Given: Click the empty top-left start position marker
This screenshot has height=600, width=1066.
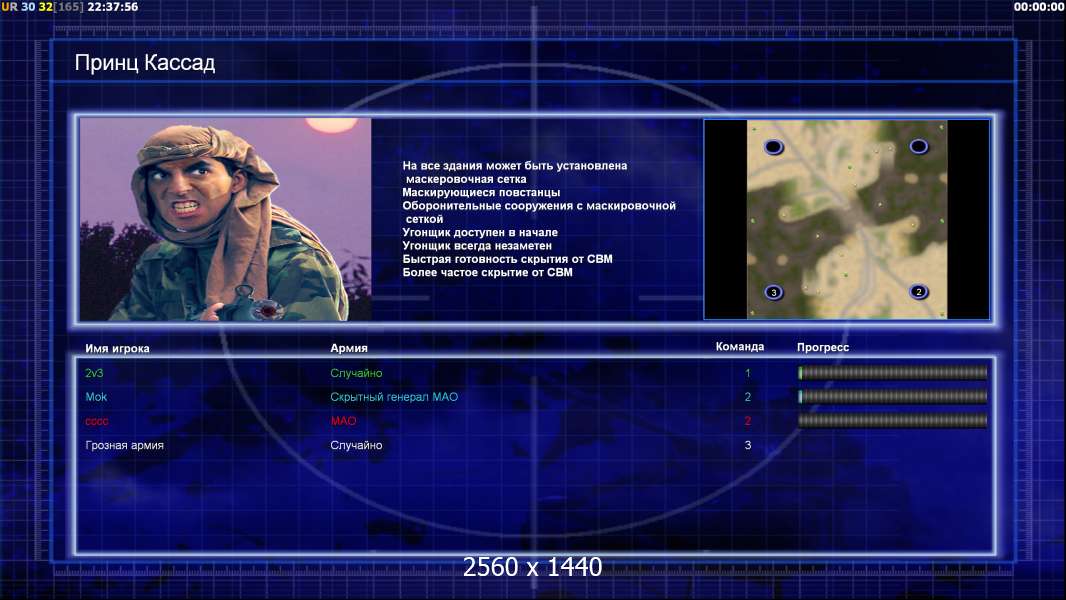Looking at the screenshot, I should pyautogui.click(x=774, y=147).
